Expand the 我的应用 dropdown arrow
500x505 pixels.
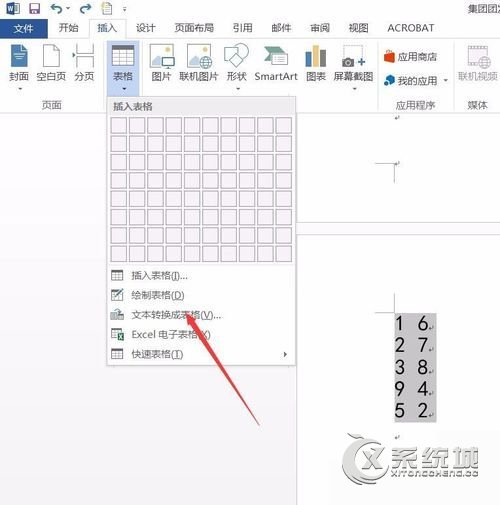(x=445, y=80)
